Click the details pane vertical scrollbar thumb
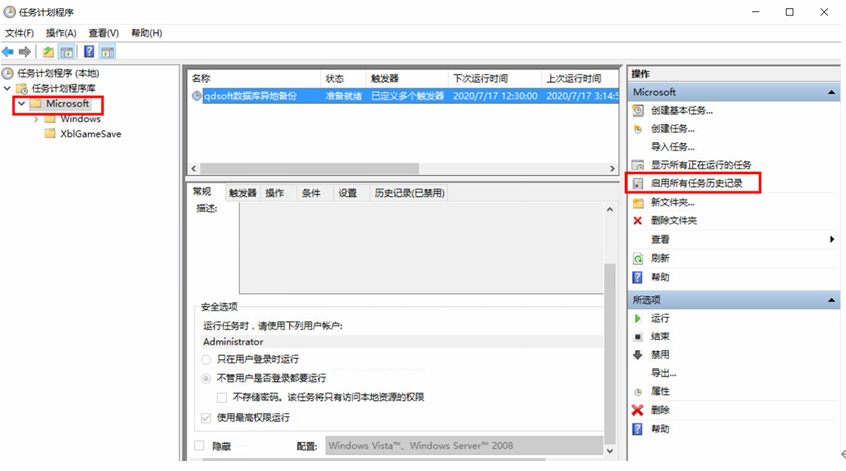The height and width of the screenshot is (471, 846). click(610, 353)
